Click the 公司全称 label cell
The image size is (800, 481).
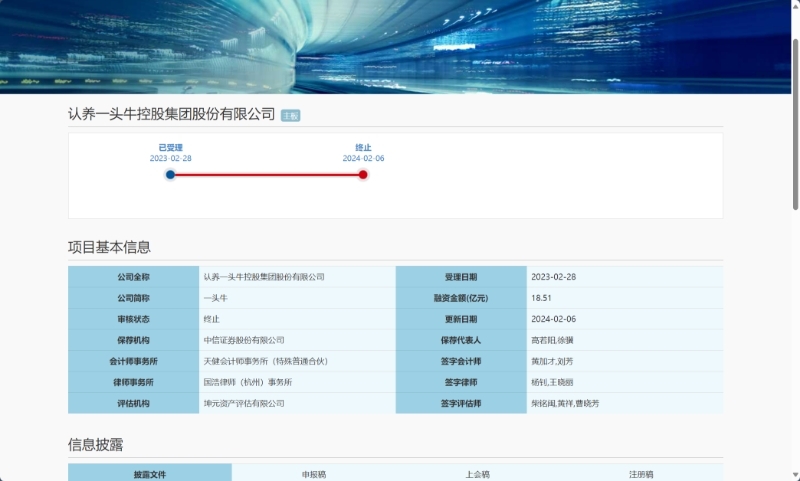pos(133,277)
